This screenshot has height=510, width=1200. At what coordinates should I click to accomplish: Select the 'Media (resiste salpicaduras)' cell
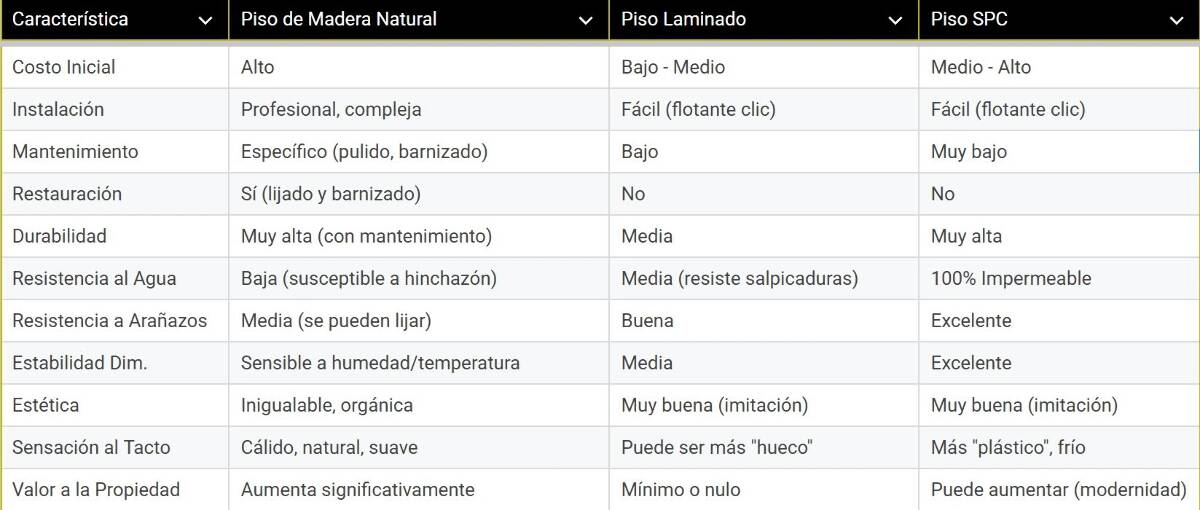point(740,278)
